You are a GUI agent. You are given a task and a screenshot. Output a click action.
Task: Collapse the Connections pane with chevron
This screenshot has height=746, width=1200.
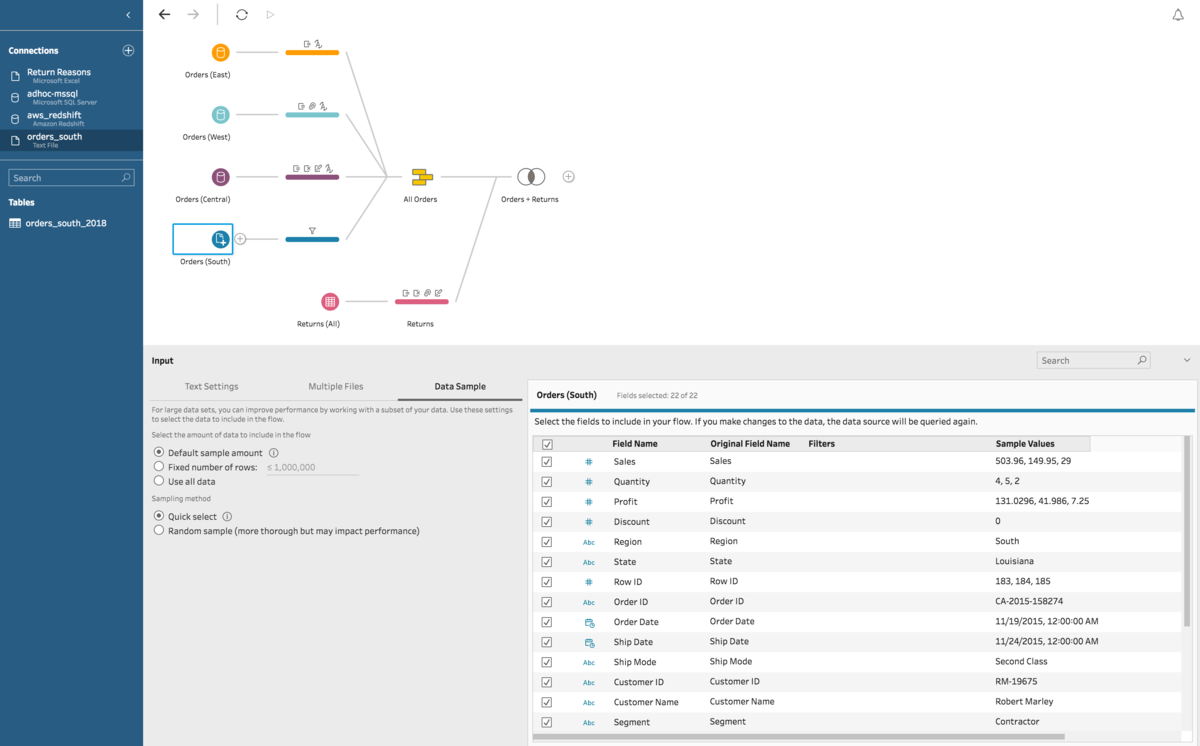click(x=128, y=15)
